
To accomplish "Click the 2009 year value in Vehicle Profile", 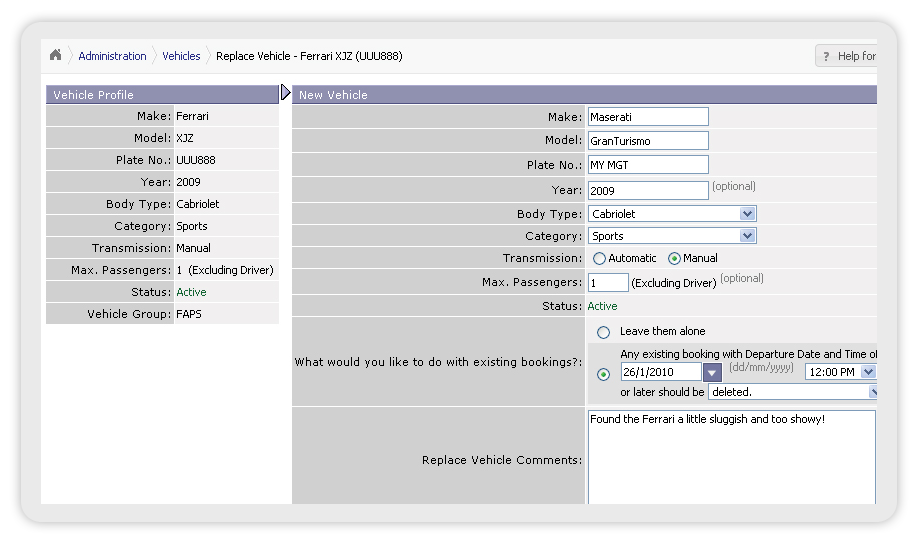I will click(189, 182).
